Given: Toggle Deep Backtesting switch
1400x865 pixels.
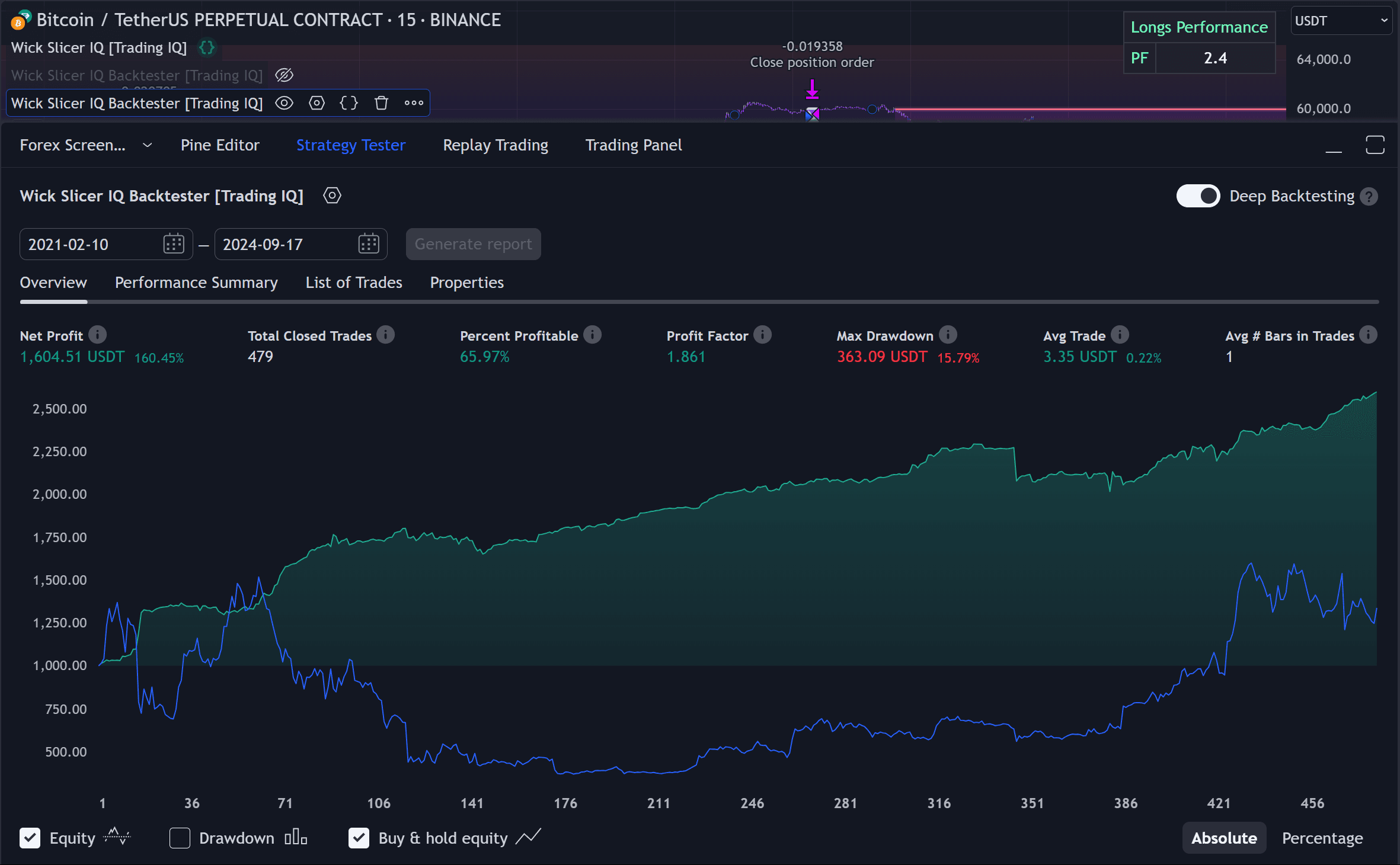Looking at the screenshot, I should [1198, 196].
